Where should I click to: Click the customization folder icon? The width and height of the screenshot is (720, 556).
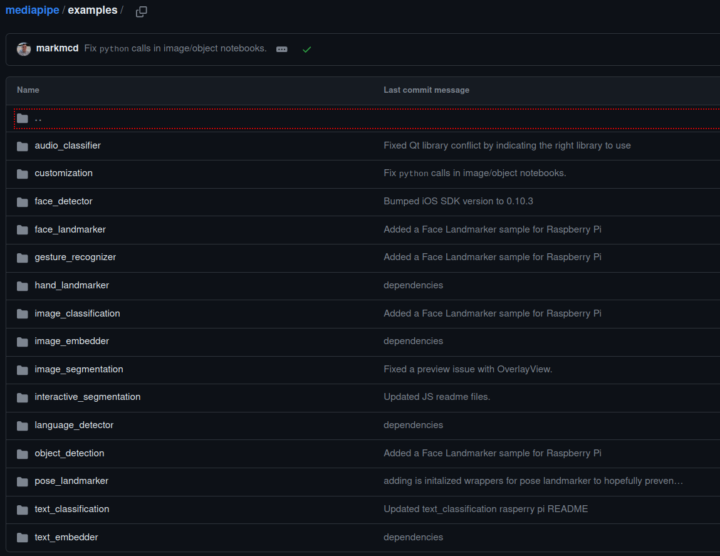pos(22,174)
